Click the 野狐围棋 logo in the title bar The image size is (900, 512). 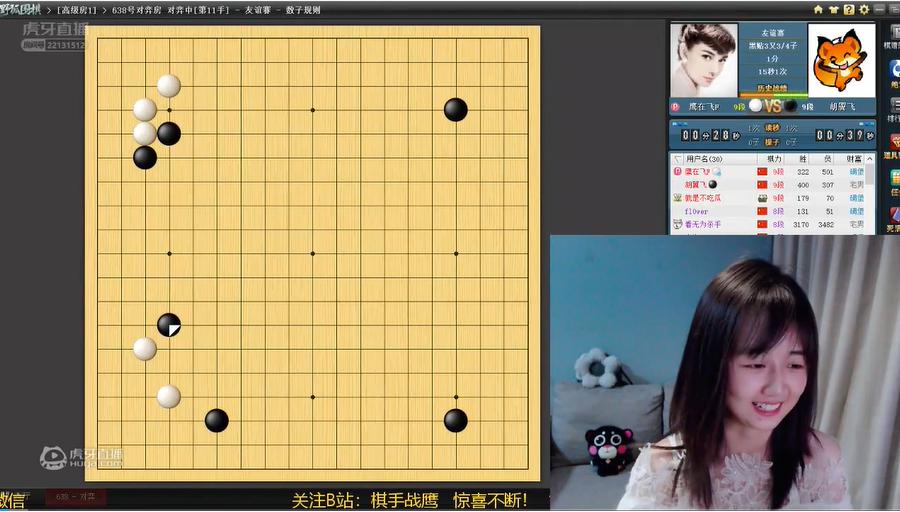click(21, 9)
